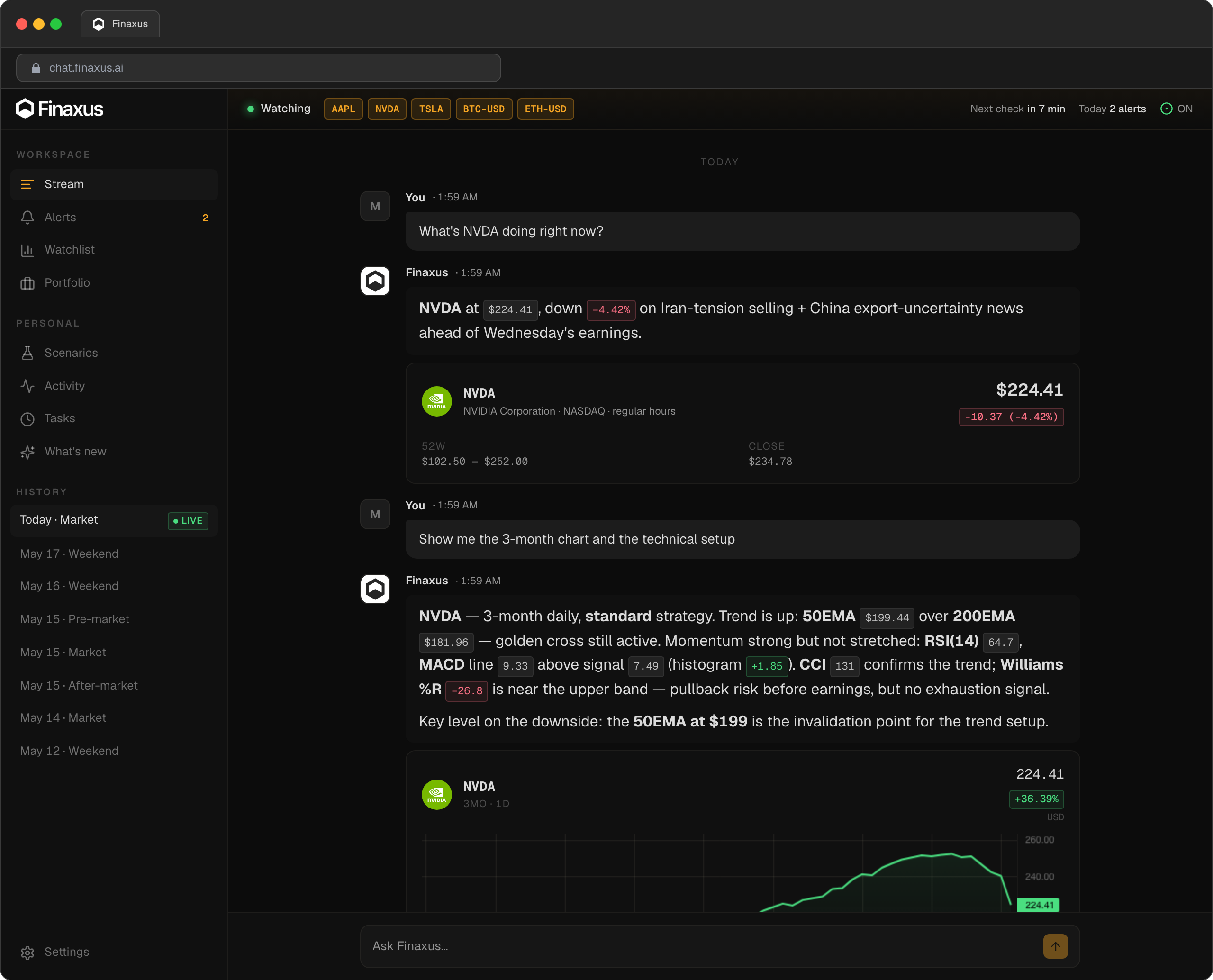1213x980 pixels.
Task: Click the 52W range $102.50 – $252.00
Action: [x=475, y=462]
